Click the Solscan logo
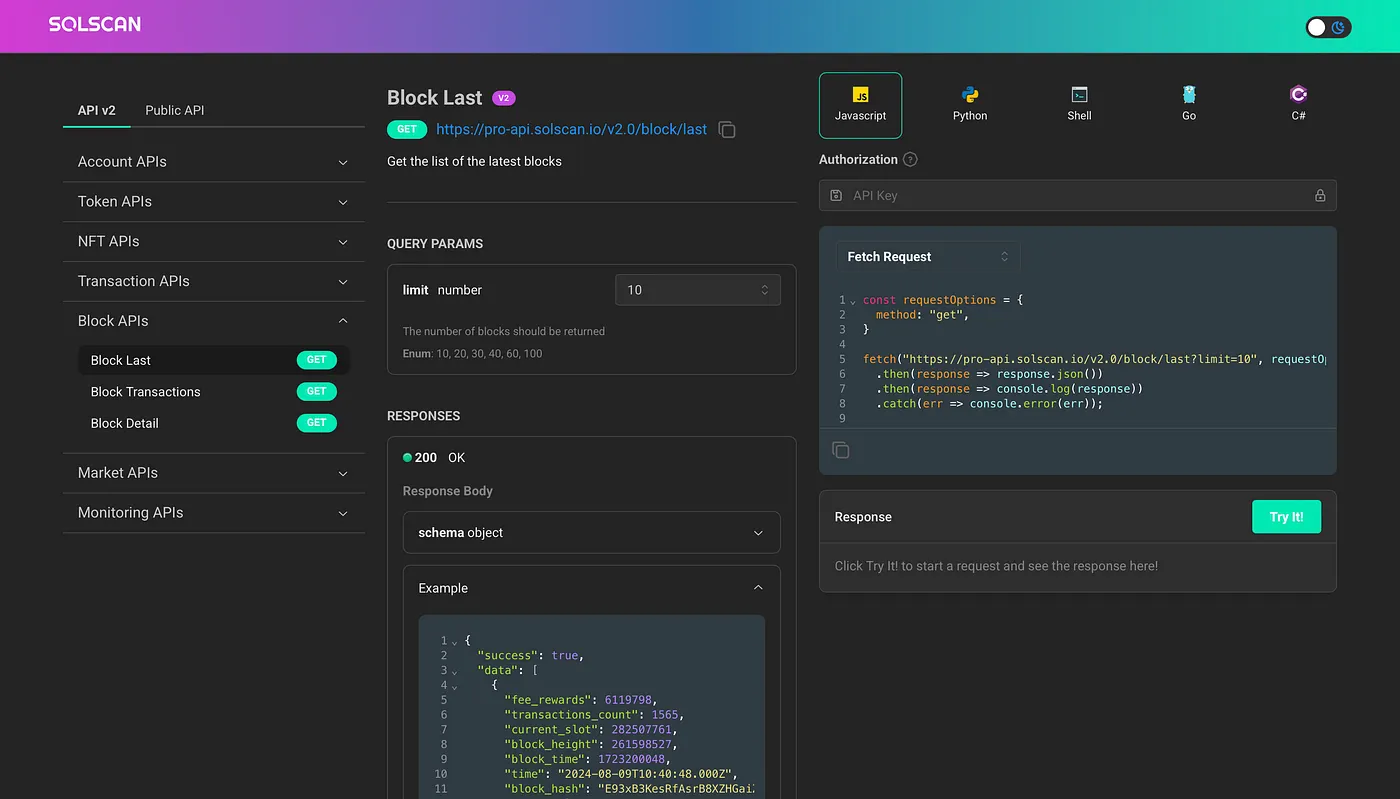The width and height of the screenshot is (1400, 799). point(95,24)
